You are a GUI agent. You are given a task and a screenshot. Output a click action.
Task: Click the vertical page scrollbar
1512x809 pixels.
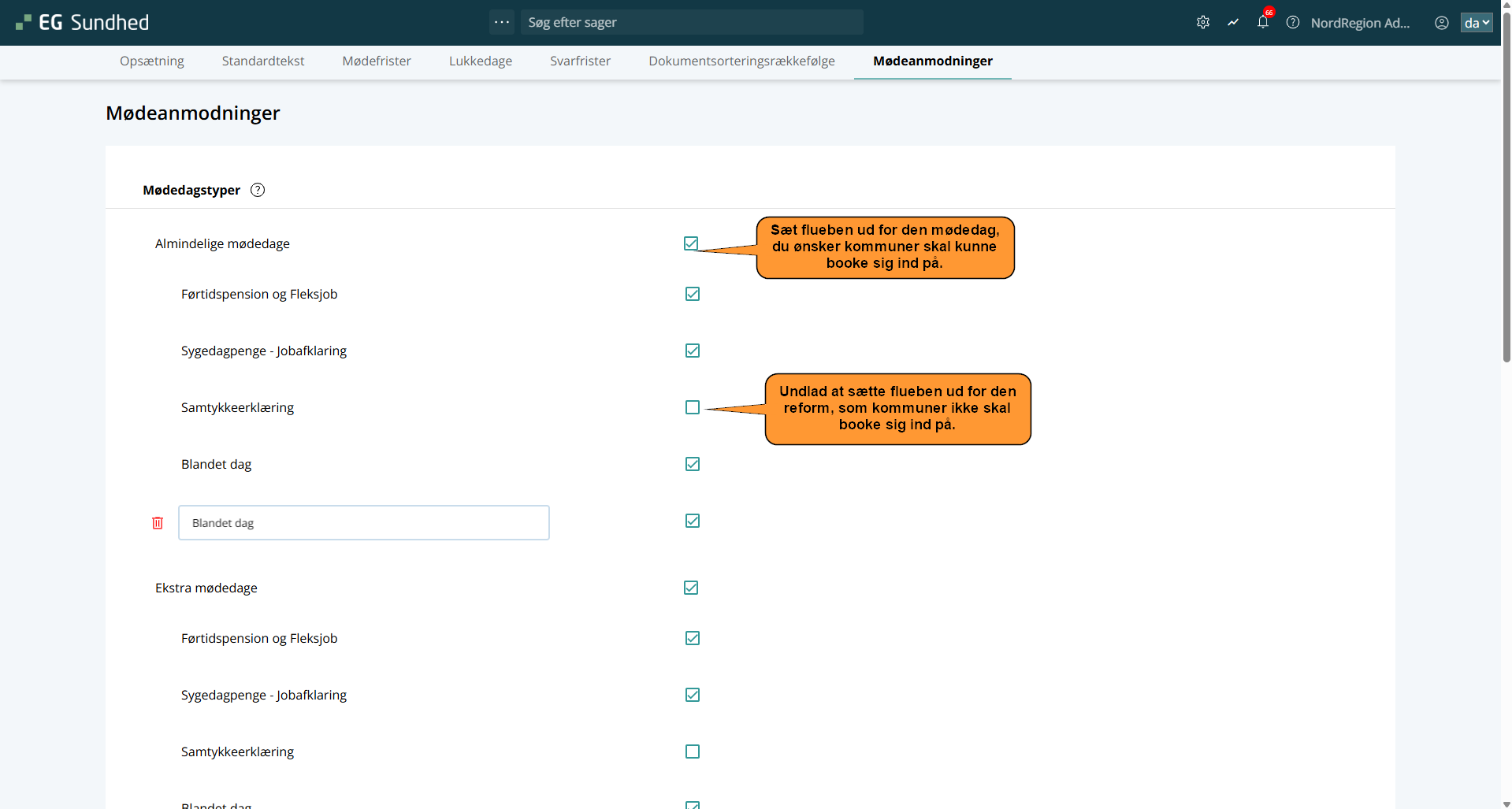coord(1506,236)
